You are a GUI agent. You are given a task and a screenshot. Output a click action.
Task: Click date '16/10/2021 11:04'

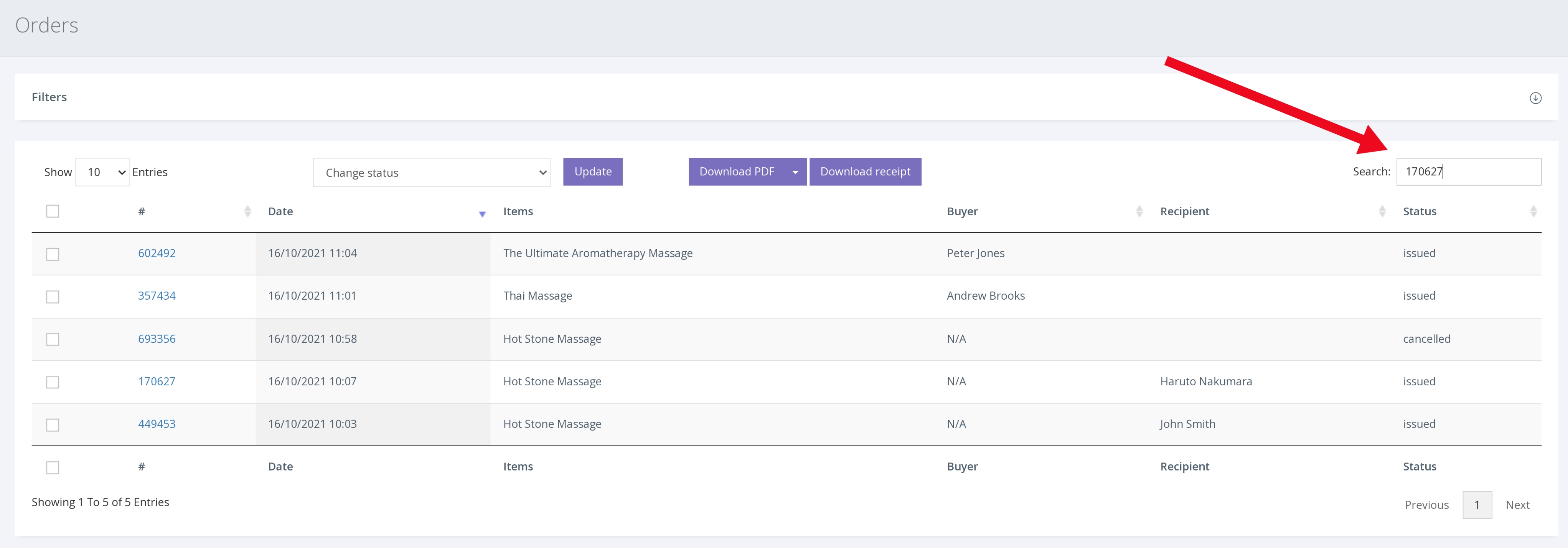pos(312,253)
